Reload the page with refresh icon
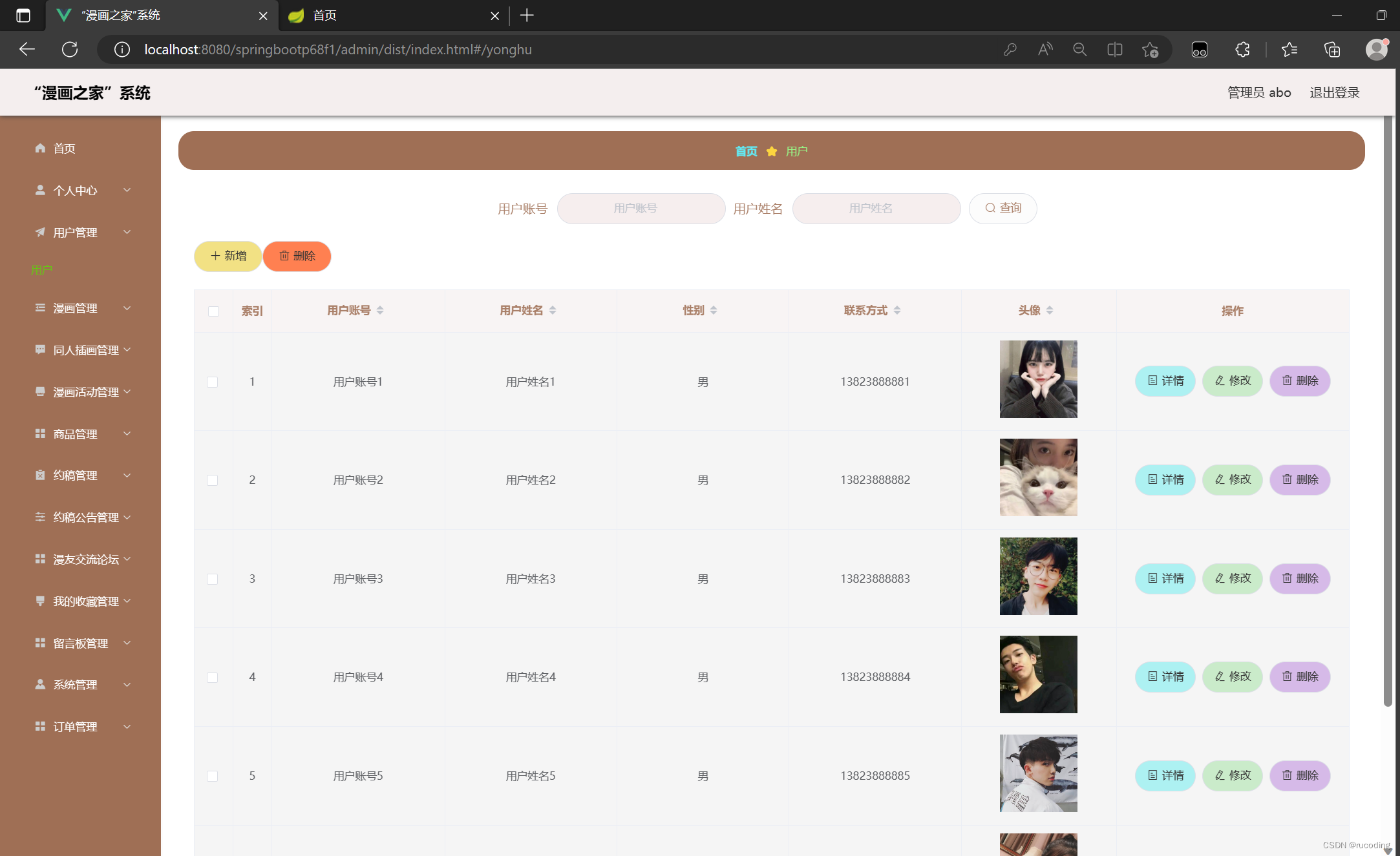The image size is (1400, 856). [70, 49]
